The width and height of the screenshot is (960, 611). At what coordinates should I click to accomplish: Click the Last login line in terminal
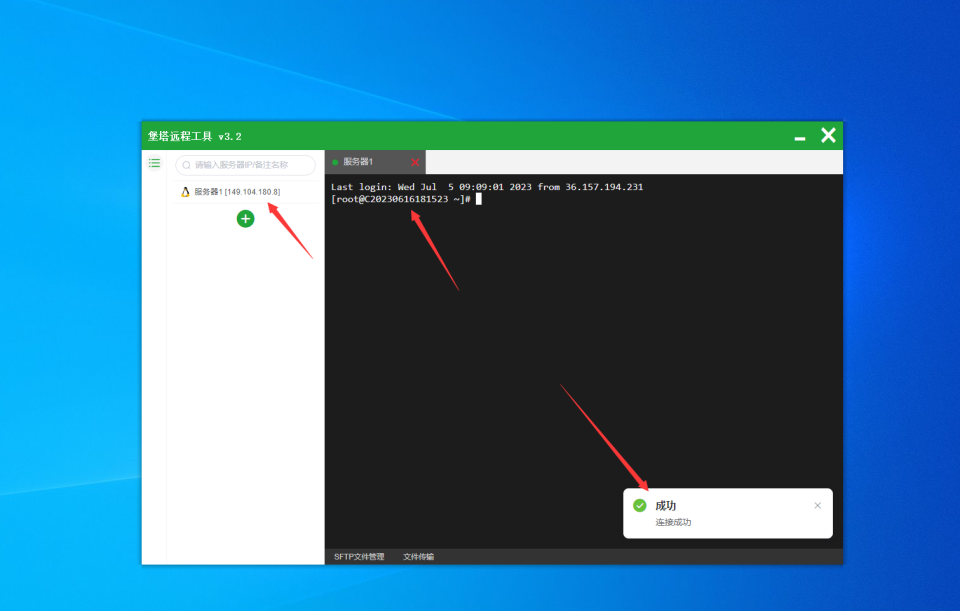[x=487, y=187]
